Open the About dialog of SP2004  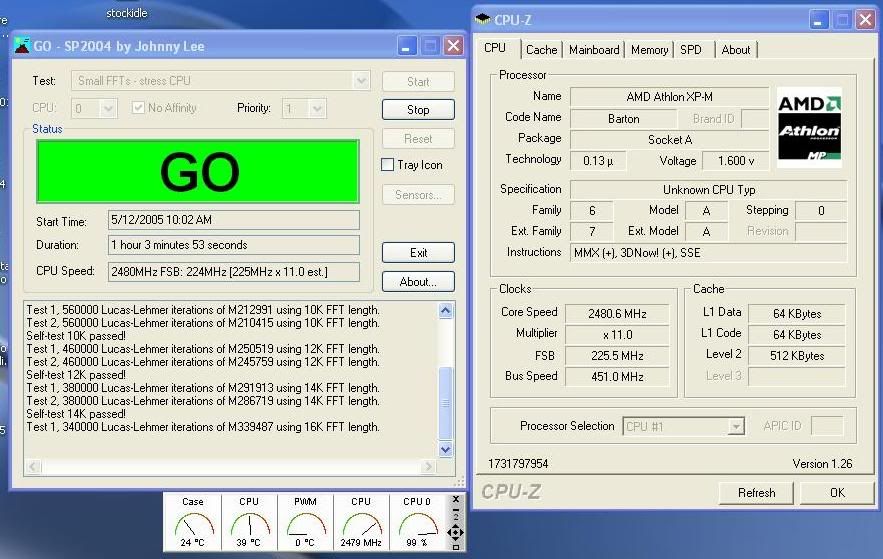tap(418, 282)
